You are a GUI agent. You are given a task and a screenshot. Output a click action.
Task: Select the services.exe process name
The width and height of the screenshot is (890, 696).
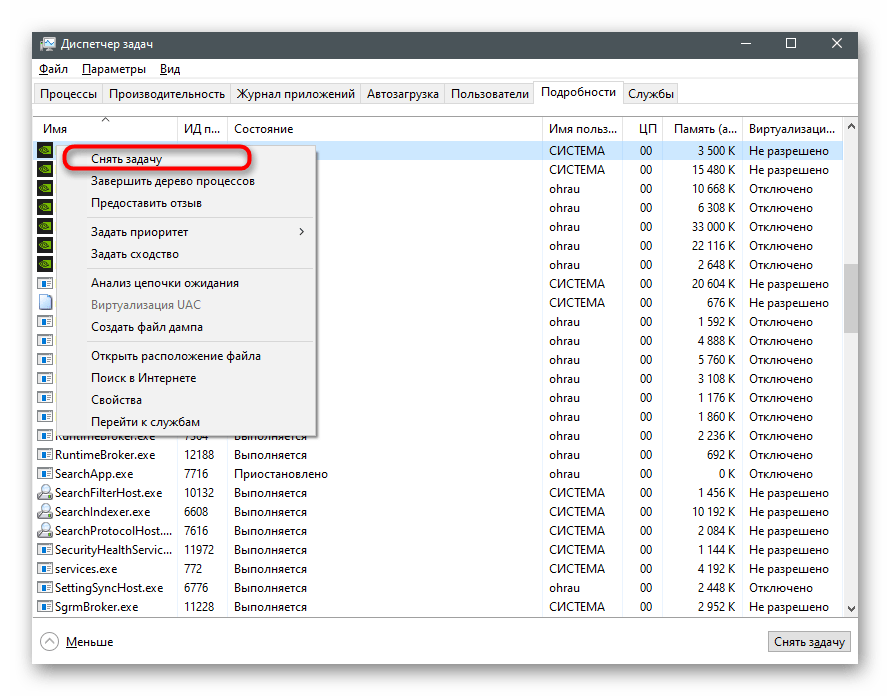86,569
